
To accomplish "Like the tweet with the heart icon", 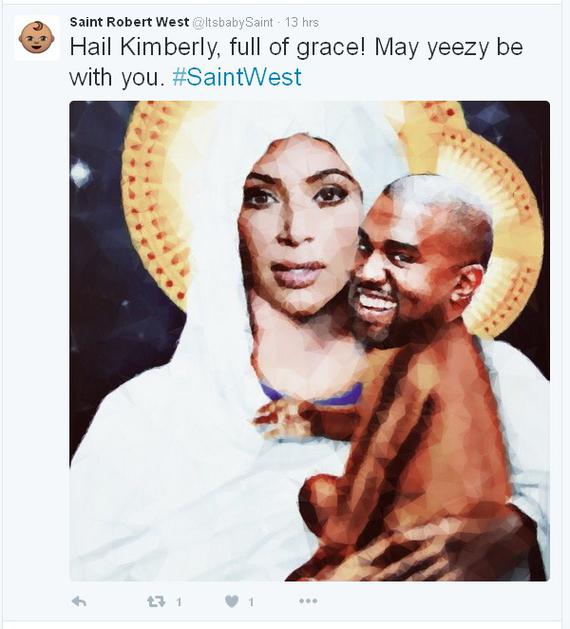I will coord(232,601).
